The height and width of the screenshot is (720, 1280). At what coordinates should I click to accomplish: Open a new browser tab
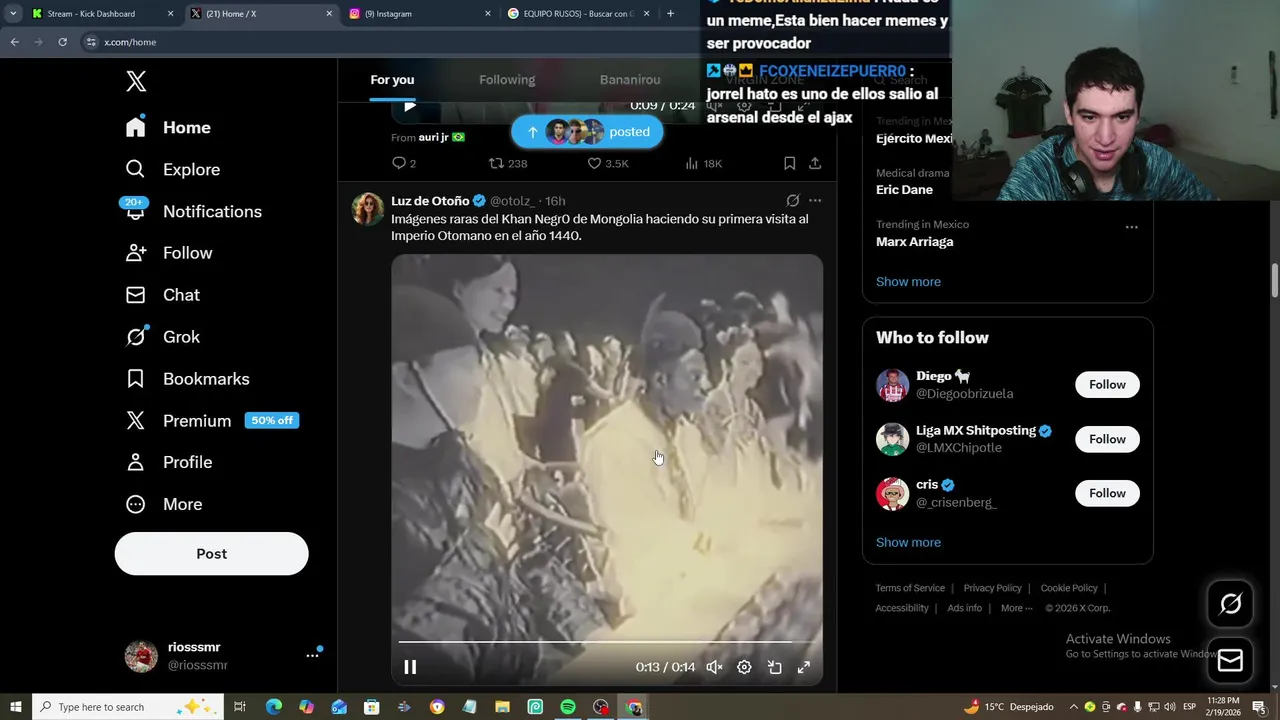(x=670, y=14)
